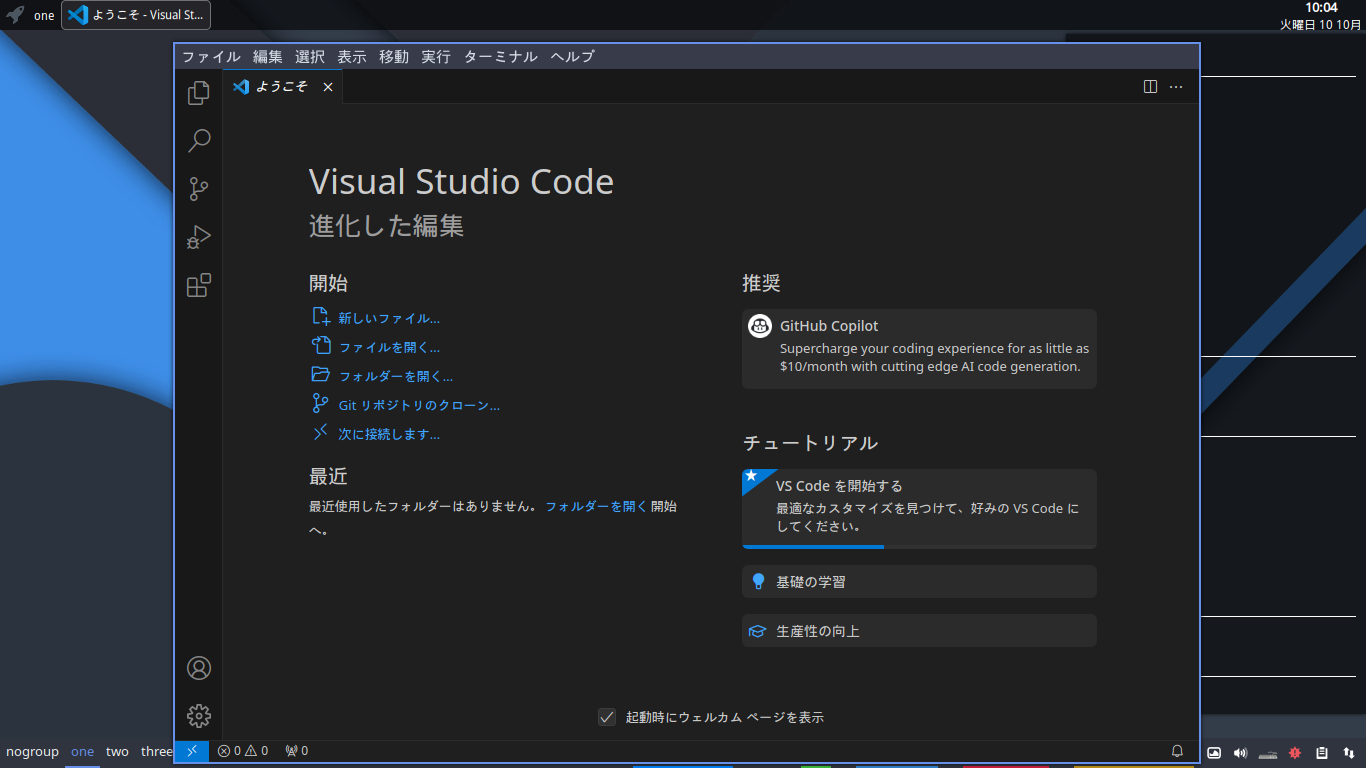Click VS Code を開始する progress bar

(919, 547)
